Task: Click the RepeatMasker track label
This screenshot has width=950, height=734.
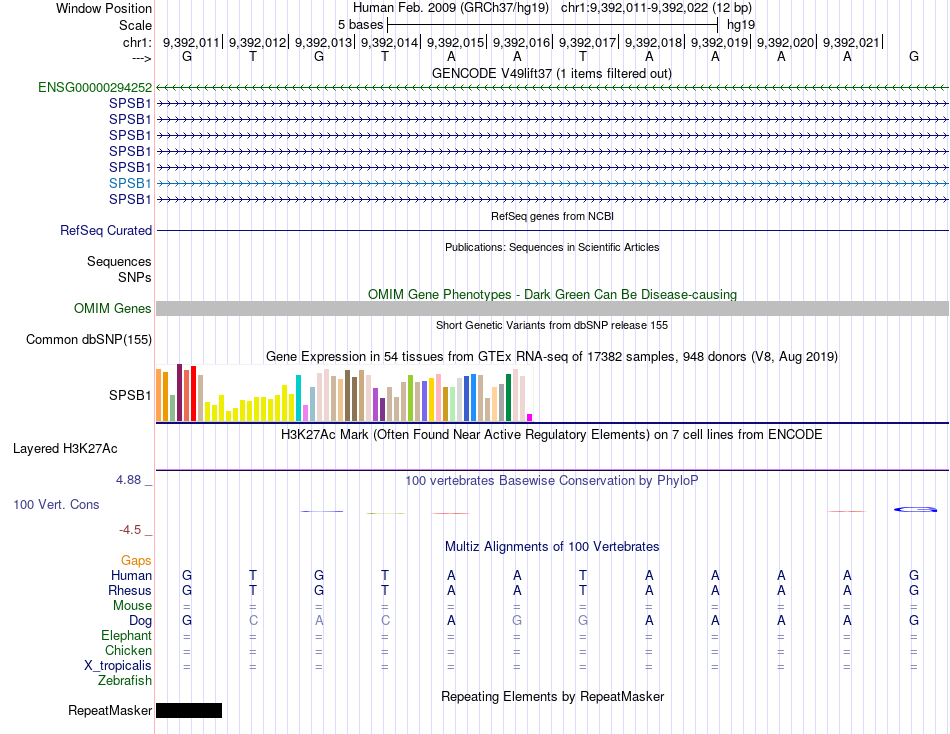Action: click(x=110, y=710)
